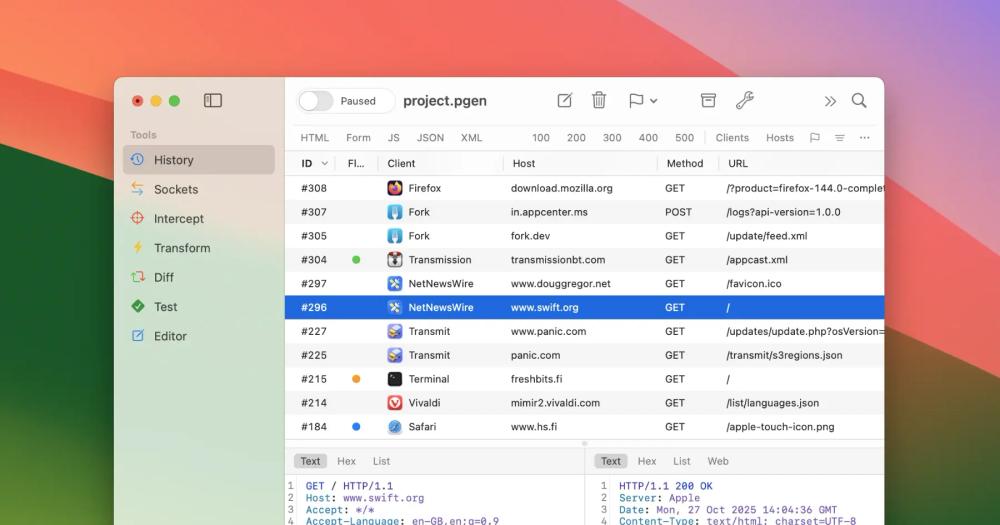Select row with URL /update/feed.xml
The width and height of the screenshot is (1000, 525).
coord(584,236)
